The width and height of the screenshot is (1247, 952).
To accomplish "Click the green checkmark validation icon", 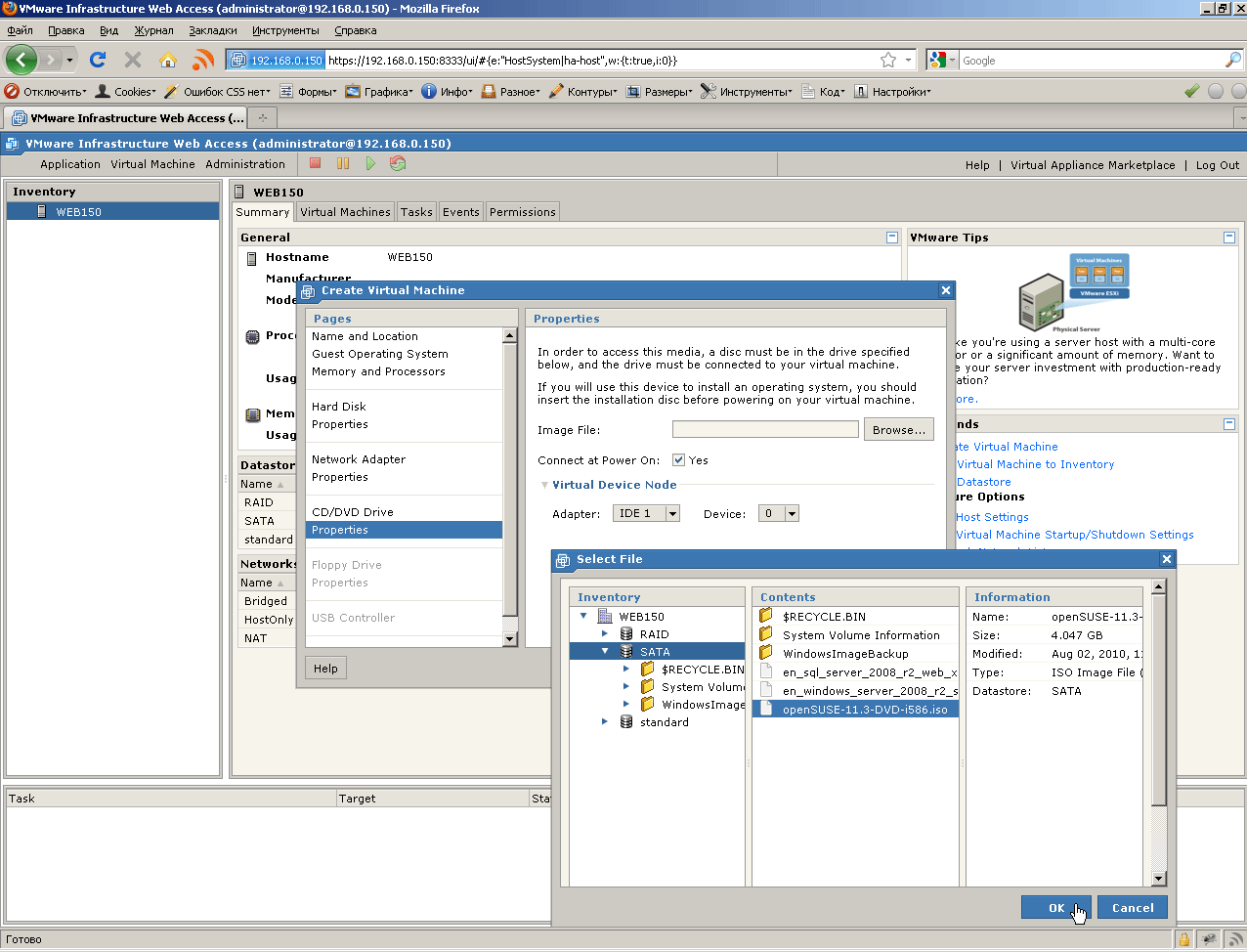I will (1191, 91).
